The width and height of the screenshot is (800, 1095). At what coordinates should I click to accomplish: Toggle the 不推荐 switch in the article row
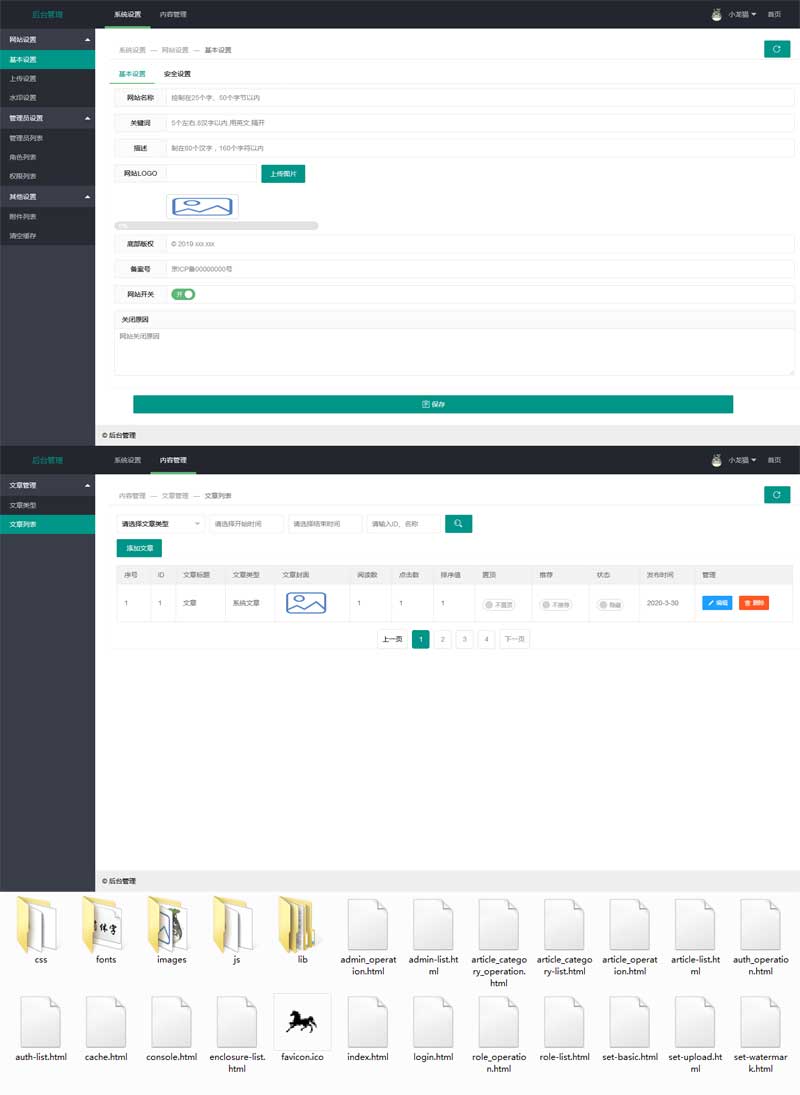pyautogui.click(x=556, y=604)
